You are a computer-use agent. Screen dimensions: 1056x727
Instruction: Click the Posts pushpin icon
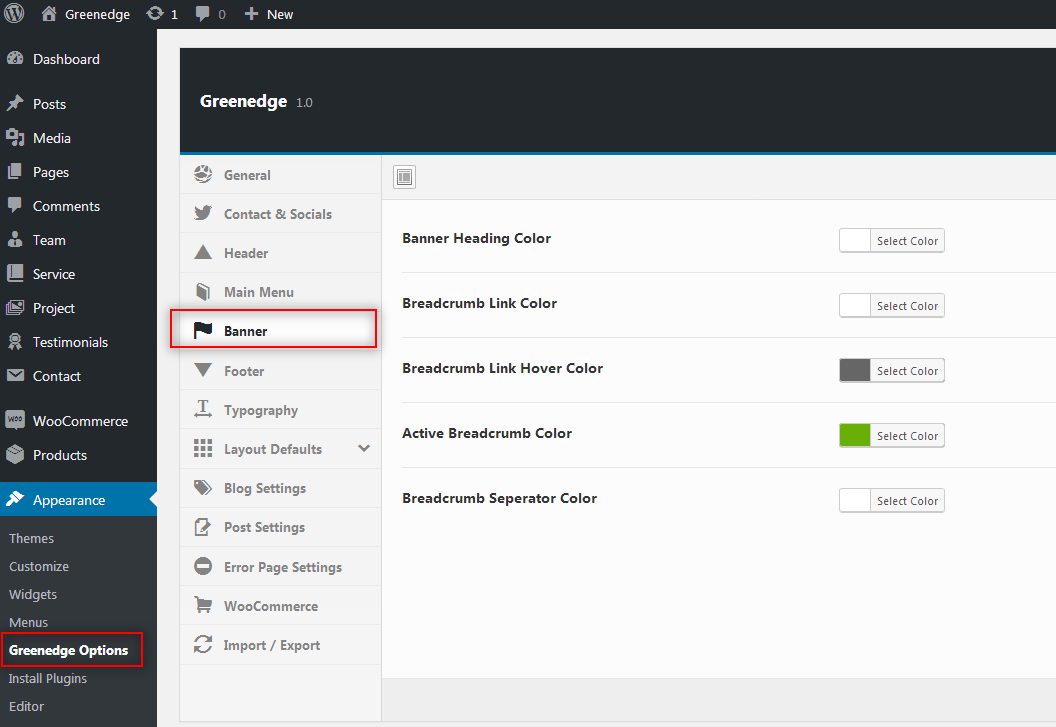click(x=15, y=103)
